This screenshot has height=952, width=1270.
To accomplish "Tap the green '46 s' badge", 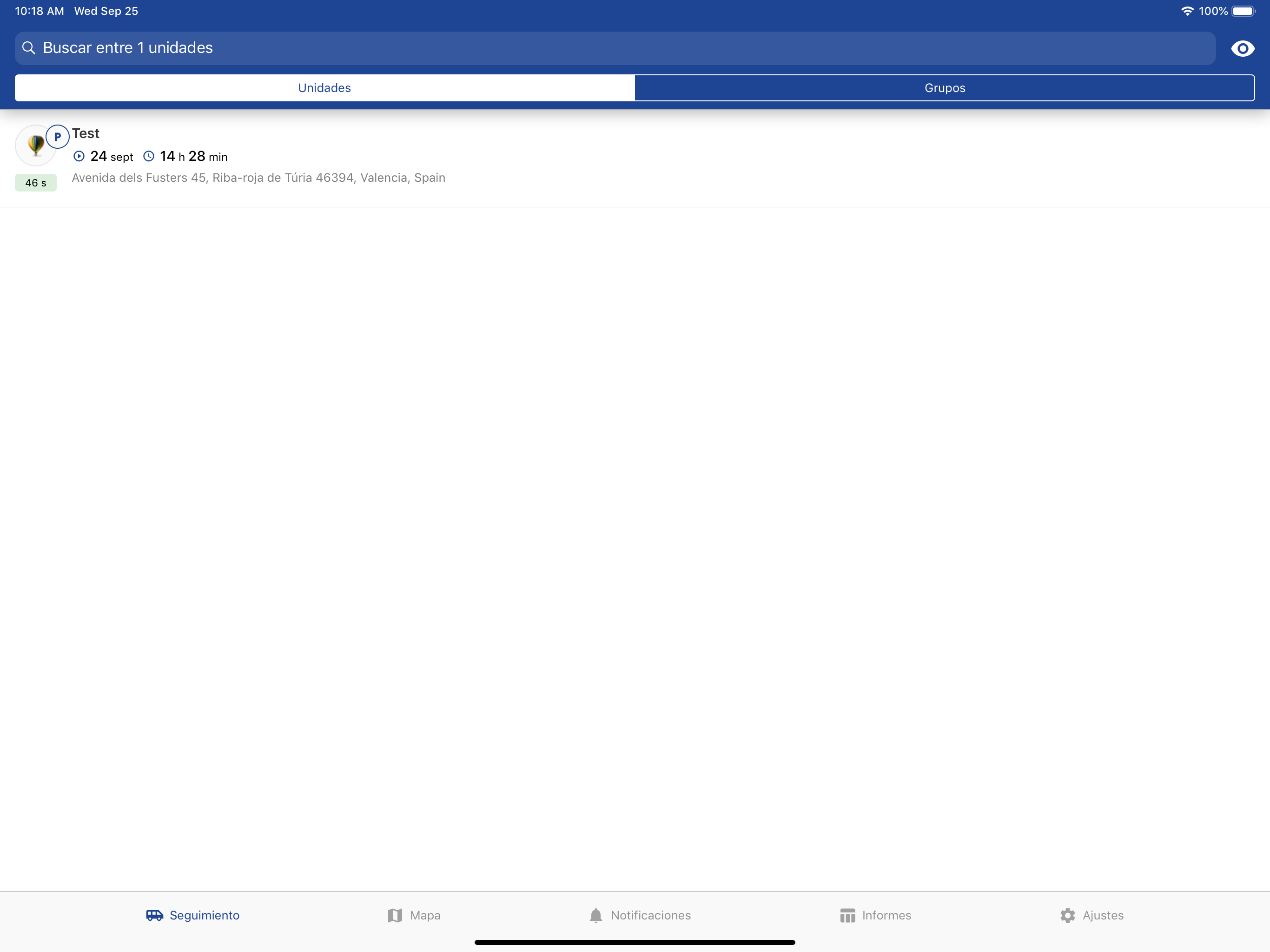I will point(36,183).
